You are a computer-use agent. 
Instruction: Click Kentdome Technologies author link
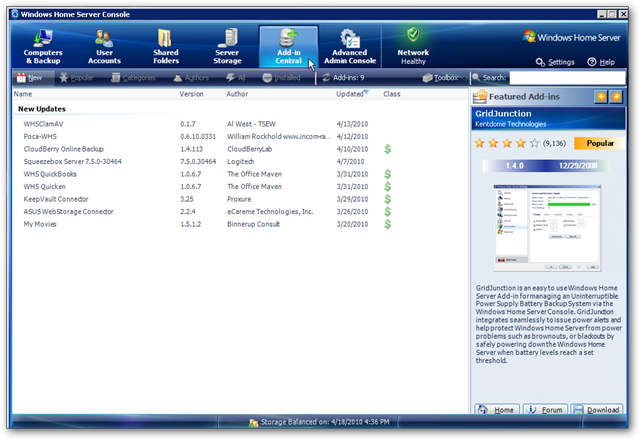coord(510,124)
